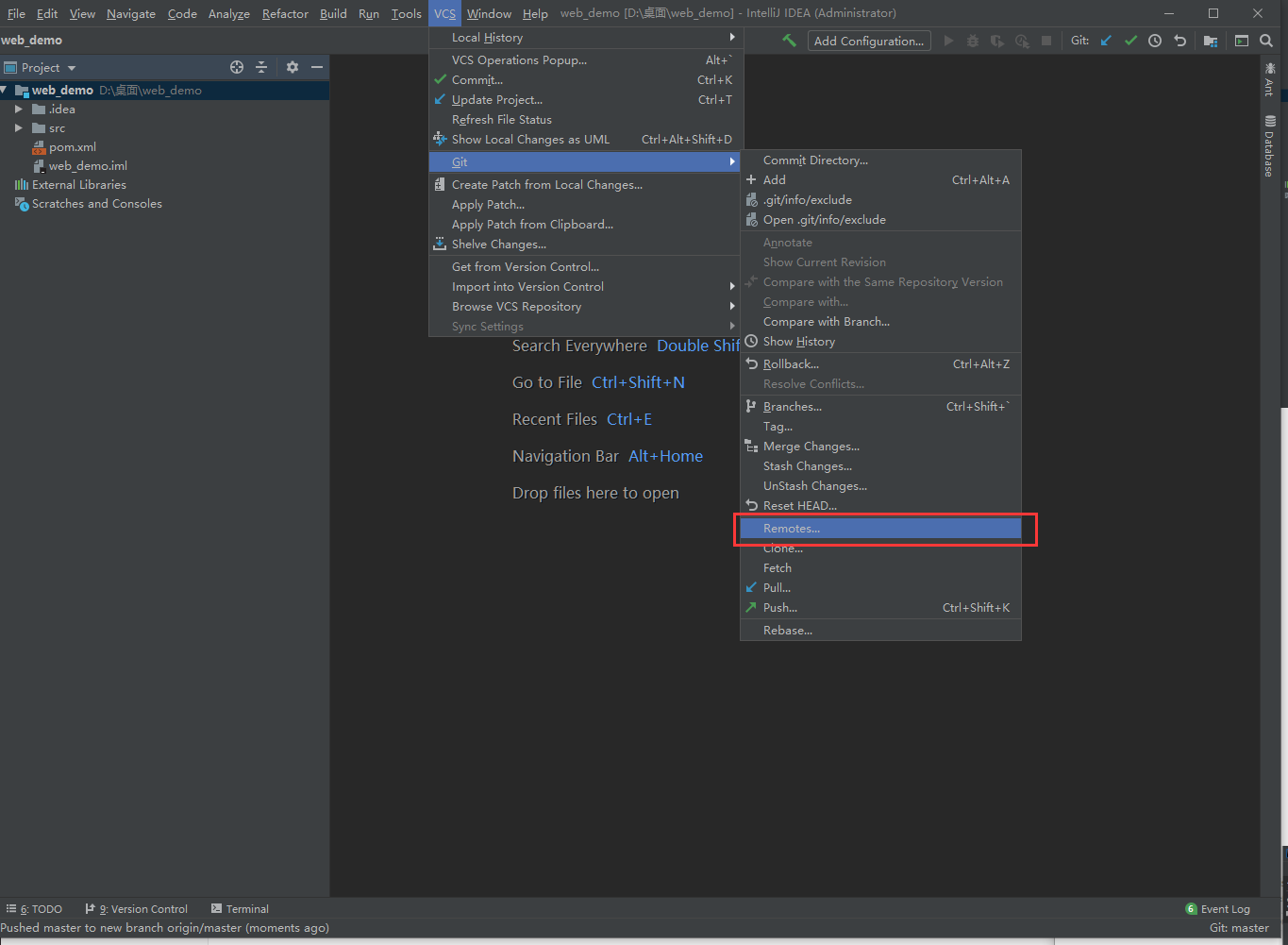Open the Database side tool window
The width and height of the screenshot is (1288, 945).
[x=1269, y=146]
